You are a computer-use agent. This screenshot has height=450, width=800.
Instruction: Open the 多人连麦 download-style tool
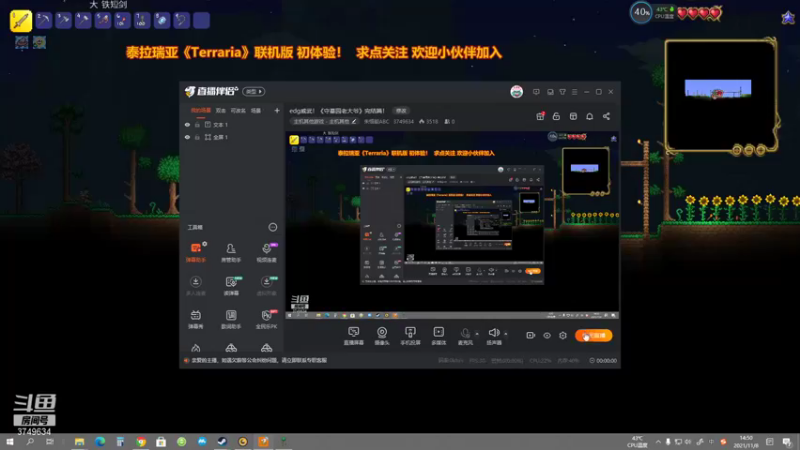point(195,286)
